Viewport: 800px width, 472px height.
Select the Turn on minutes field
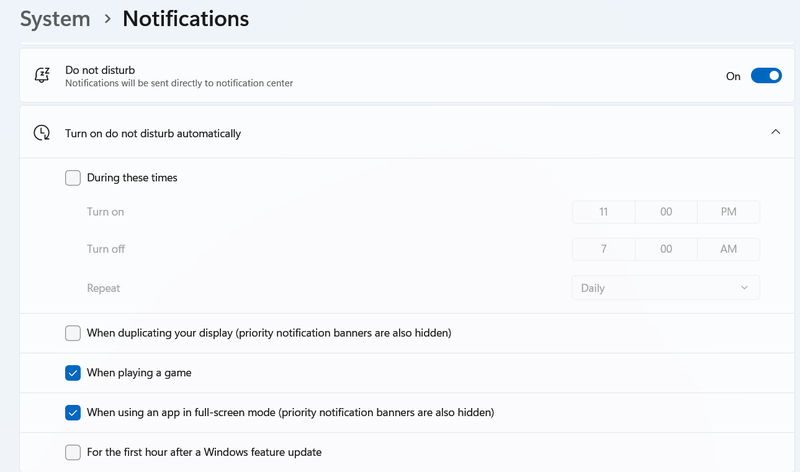(666, 212)
